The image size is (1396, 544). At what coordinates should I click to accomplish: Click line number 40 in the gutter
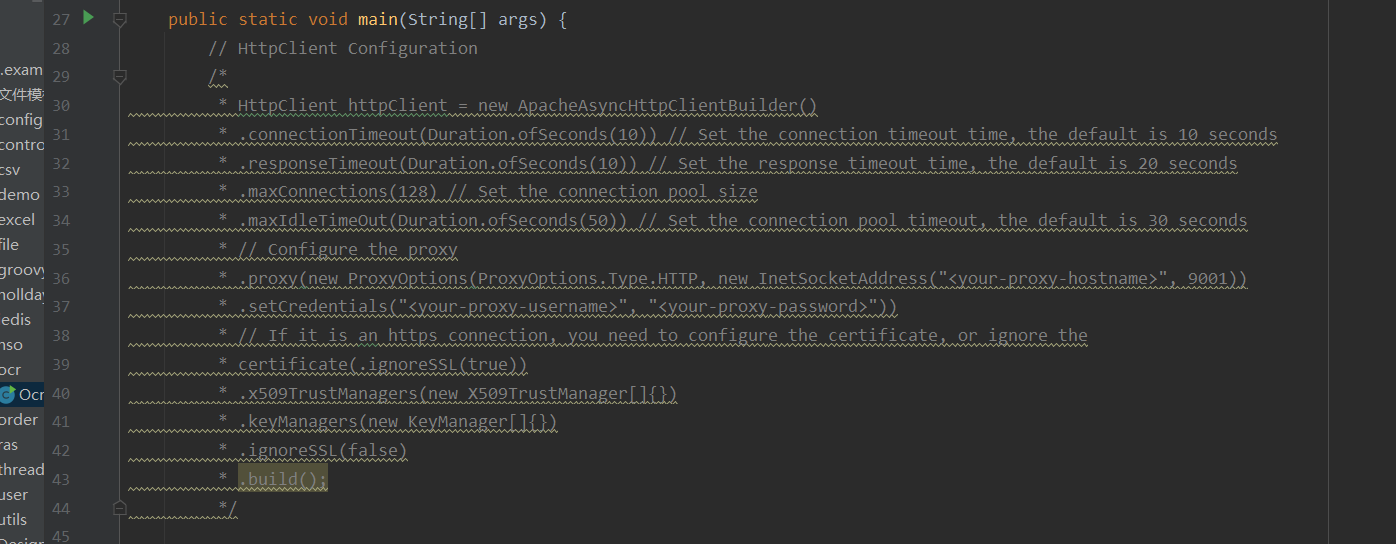click(x=60, y=394)
